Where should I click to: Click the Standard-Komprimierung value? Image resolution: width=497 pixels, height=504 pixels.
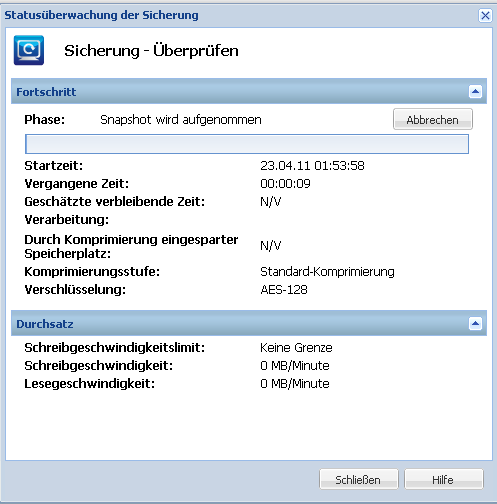[327, 272]
